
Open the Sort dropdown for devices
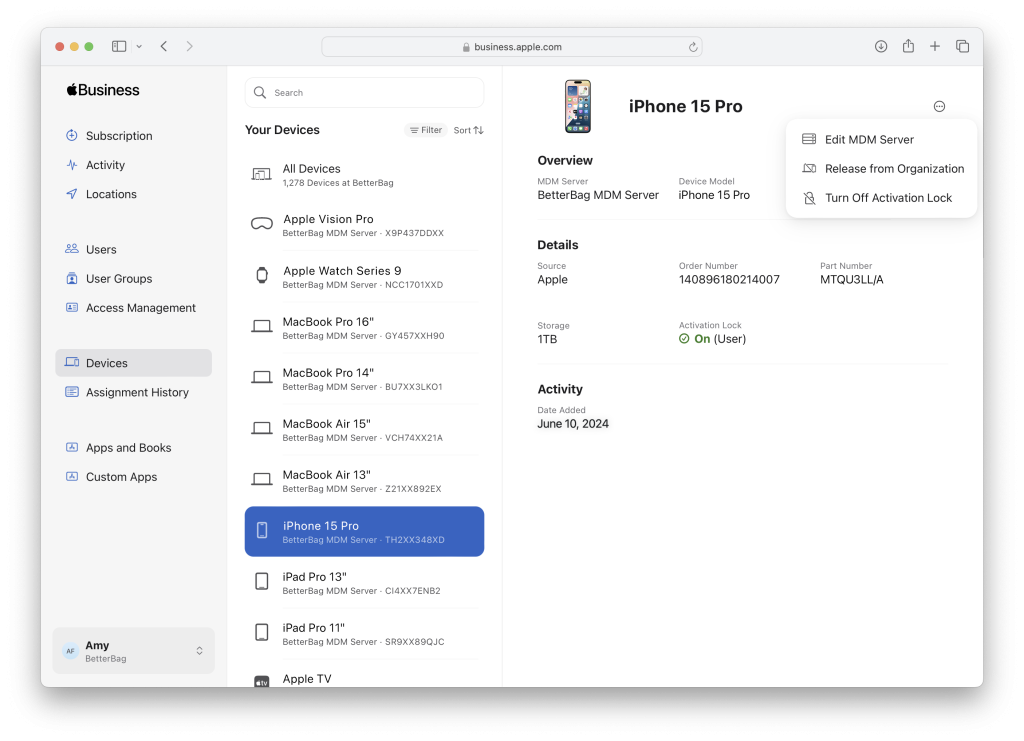coord(468,130)
